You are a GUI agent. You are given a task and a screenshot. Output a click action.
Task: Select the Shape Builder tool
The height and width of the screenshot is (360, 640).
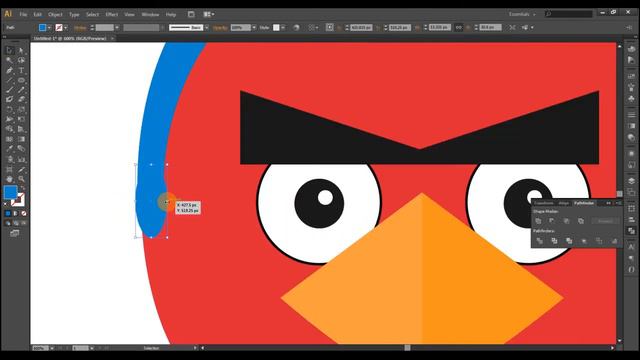coord(9,129)
